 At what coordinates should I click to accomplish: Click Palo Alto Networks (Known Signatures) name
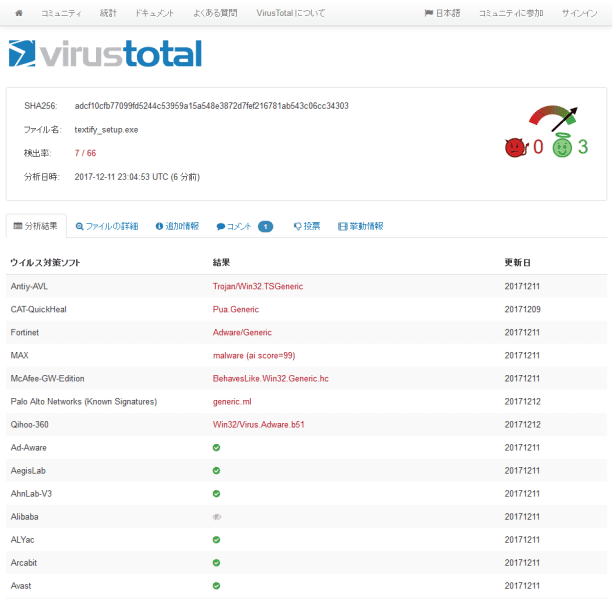(x=84, y=402)
